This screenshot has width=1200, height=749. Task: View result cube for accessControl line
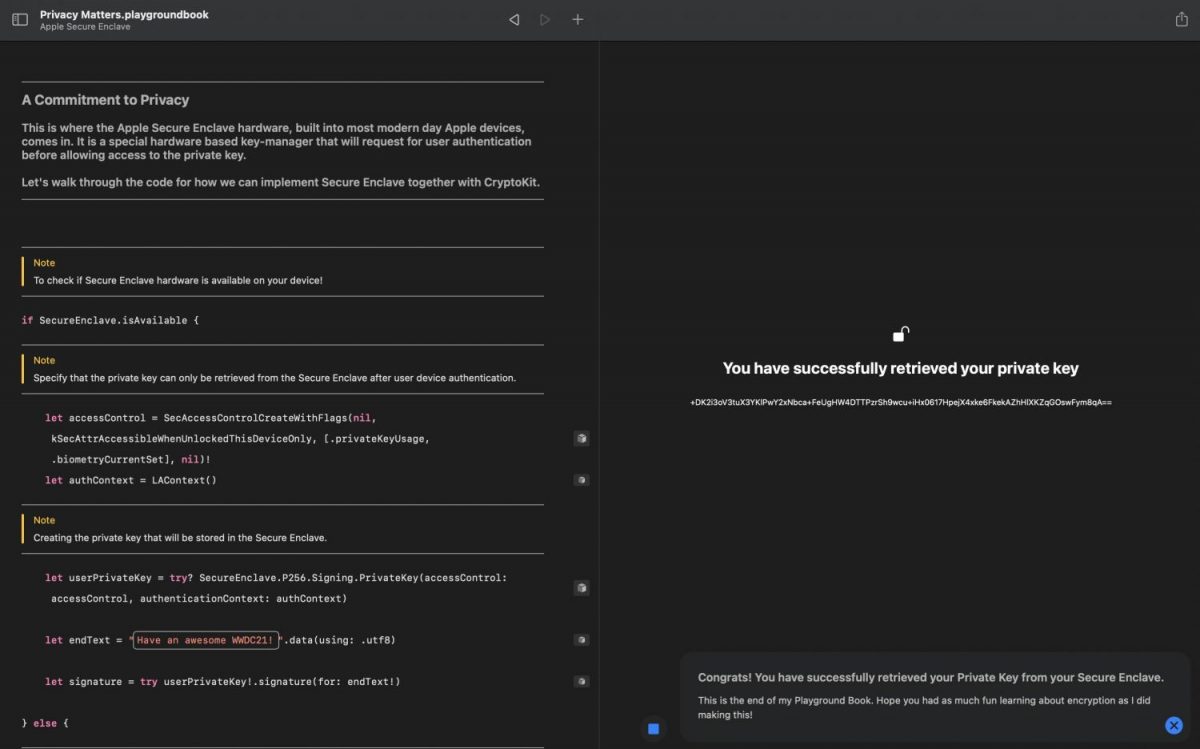pyautogui.click(x=581, y=438)
